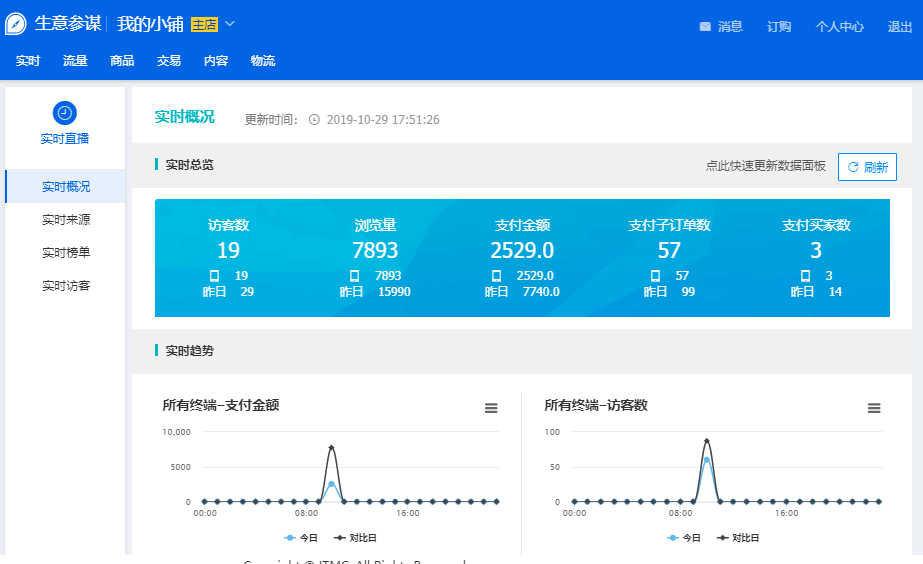The width and height of the screenshot is (923, 564).
Task: Open 个人中心 in top bar
Action: point(839,27)
